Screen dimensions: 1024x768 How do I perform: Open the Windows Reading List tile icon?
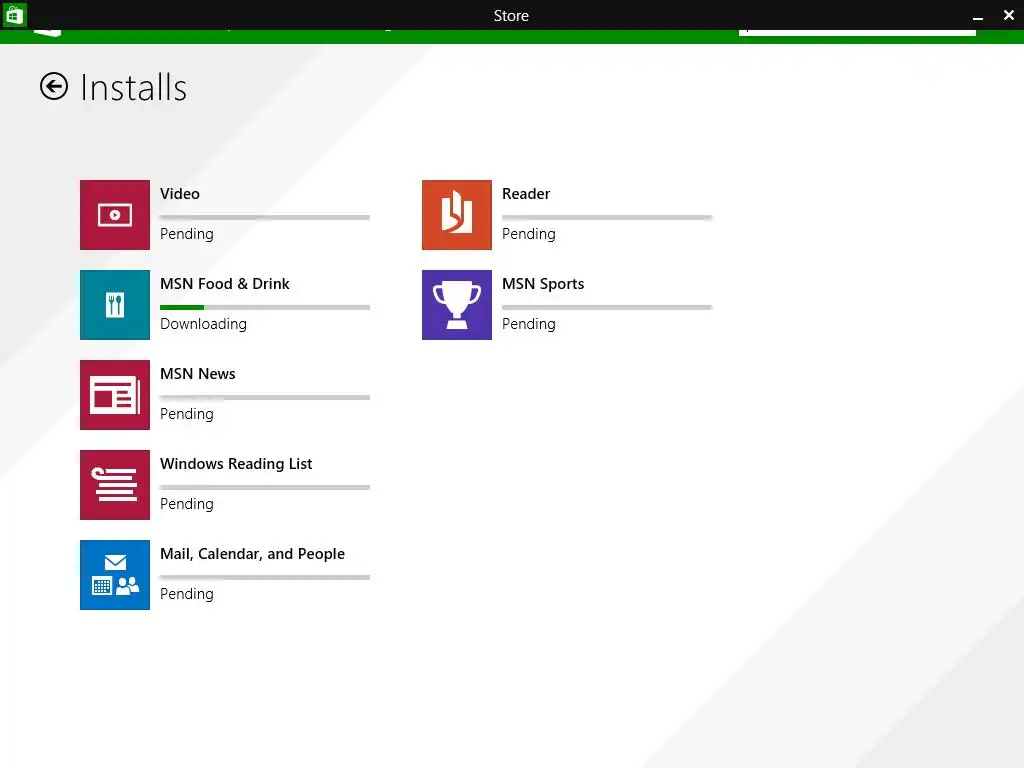tap(115, 485)
